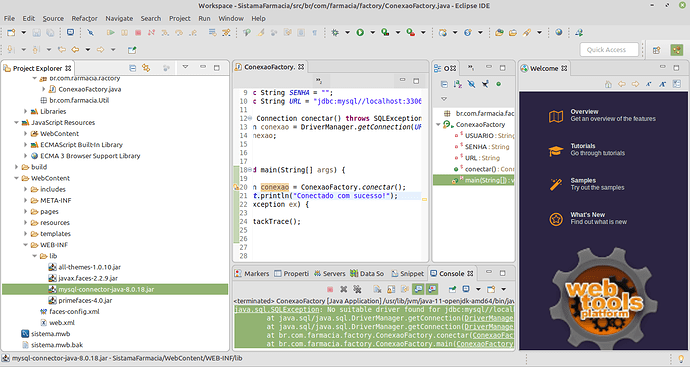Click the Scroll Lock icon in Console toolbar
The height and width of the screenshot is (367, 690).
coord(391,289)
